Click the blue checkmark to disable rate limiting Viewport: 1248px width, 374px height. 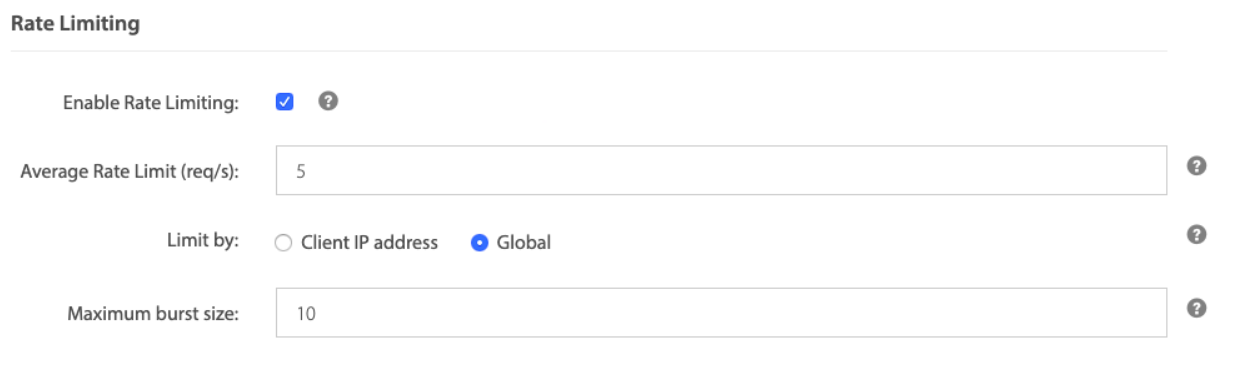click(x=285, y=102)
